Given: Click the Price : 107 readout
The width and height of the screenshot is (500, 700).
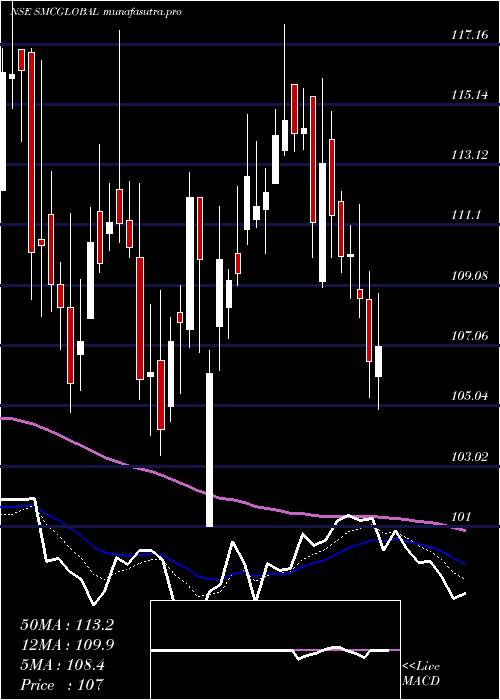Looking at the screenshot, I should pos(62,685).
